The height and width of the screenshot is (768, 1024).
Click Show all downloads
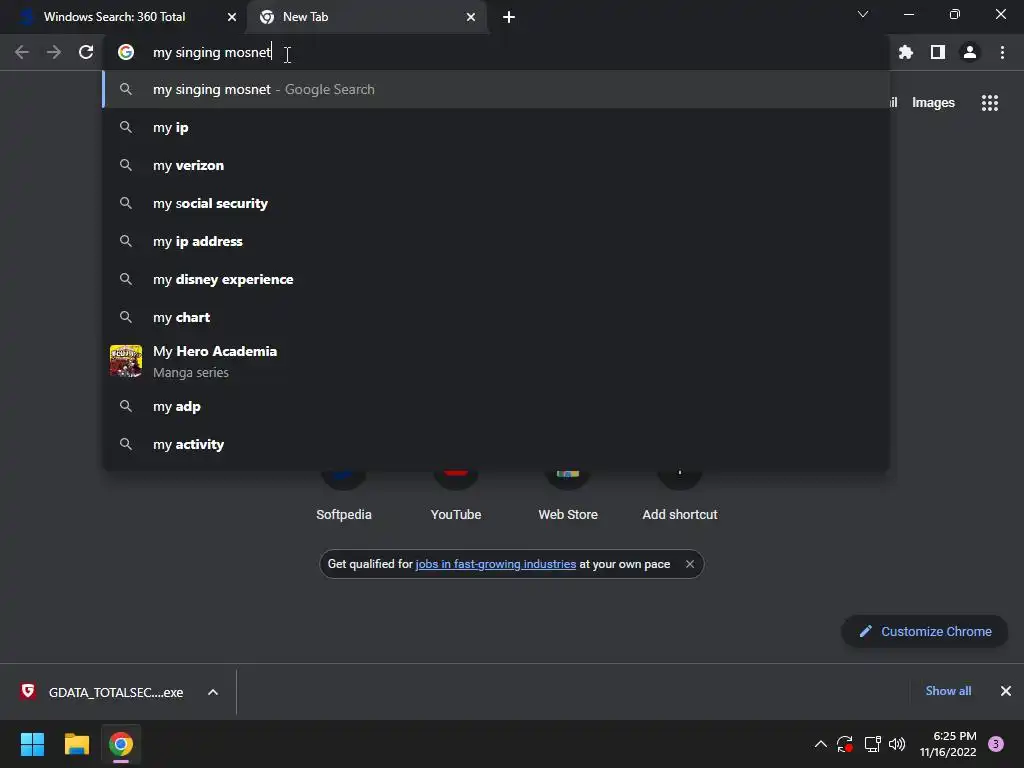(948, 691)
